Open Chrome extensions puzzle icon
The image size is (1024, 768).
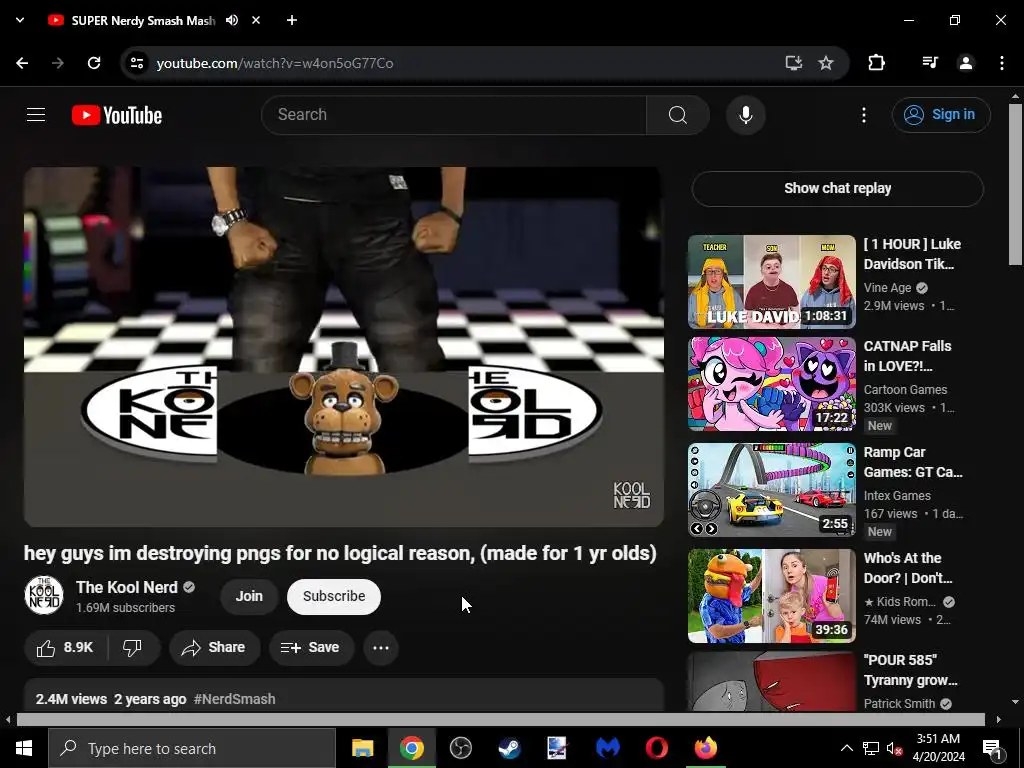(x=876, y=63)
